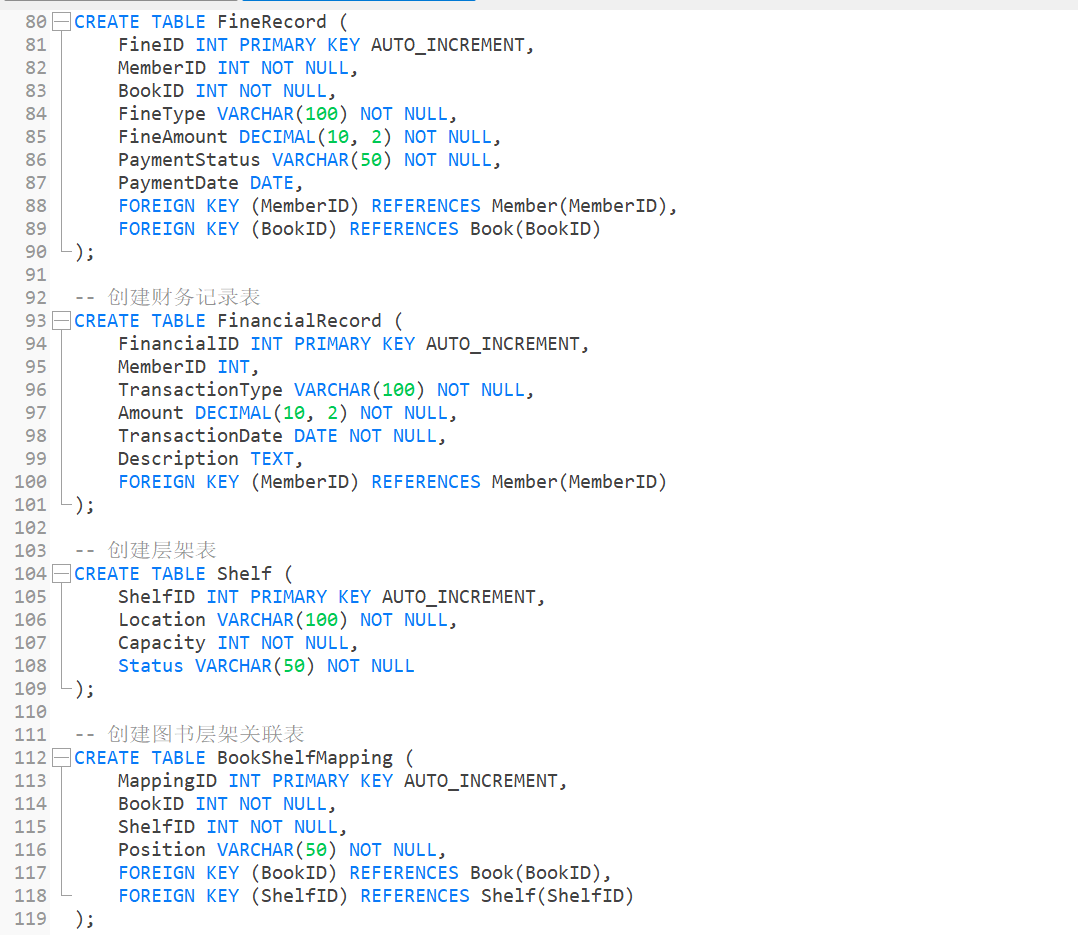
Task: Click the FinancialID column name
Action: click(x=178, y=344)
